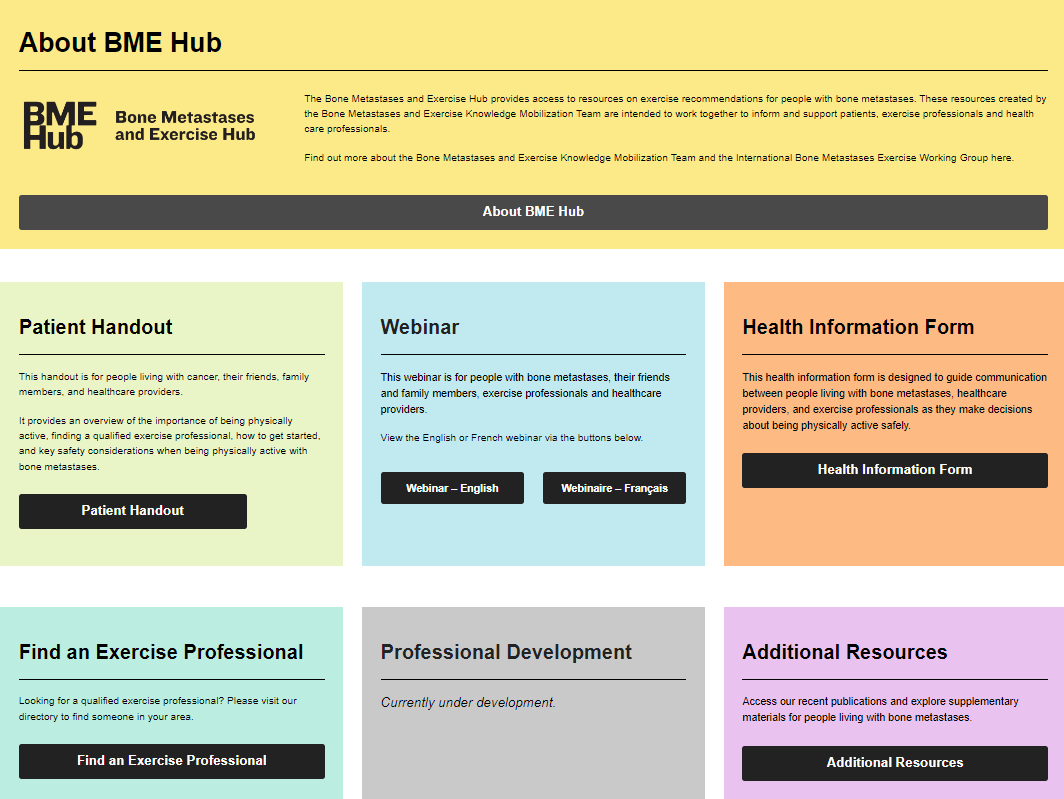Click the Webinar section heading
Screen dimensions: 1064x799
click(x=420, y=327)
